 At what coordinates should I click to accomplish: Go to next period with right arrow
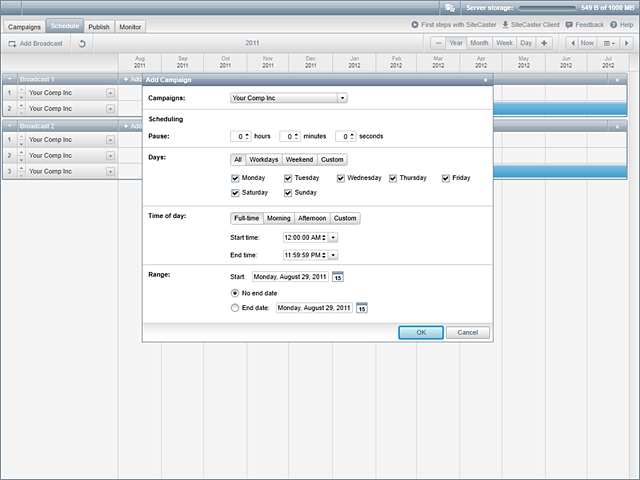click(x=626, y=43)
